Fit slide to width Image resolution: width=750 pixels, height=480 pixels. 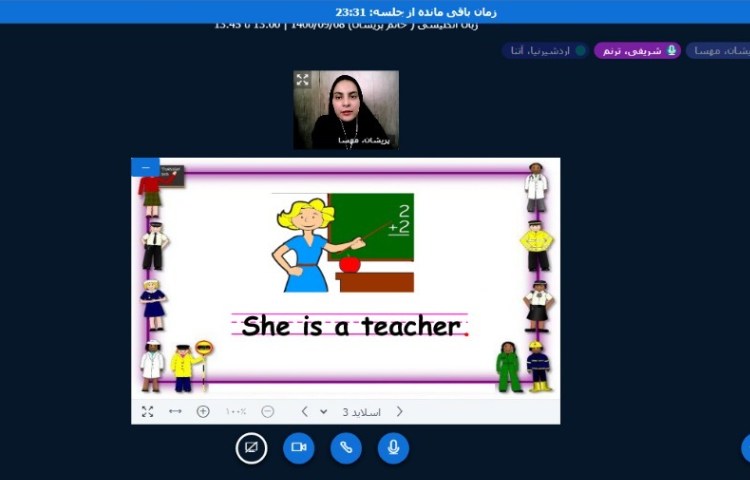point(175,411)
